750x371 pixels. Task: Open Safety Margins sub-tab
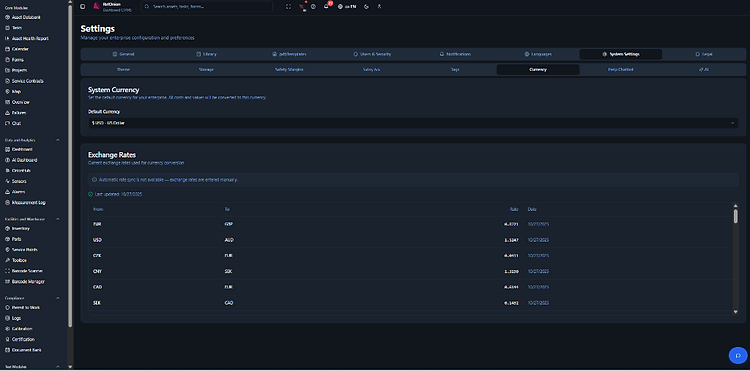[289, 69]
